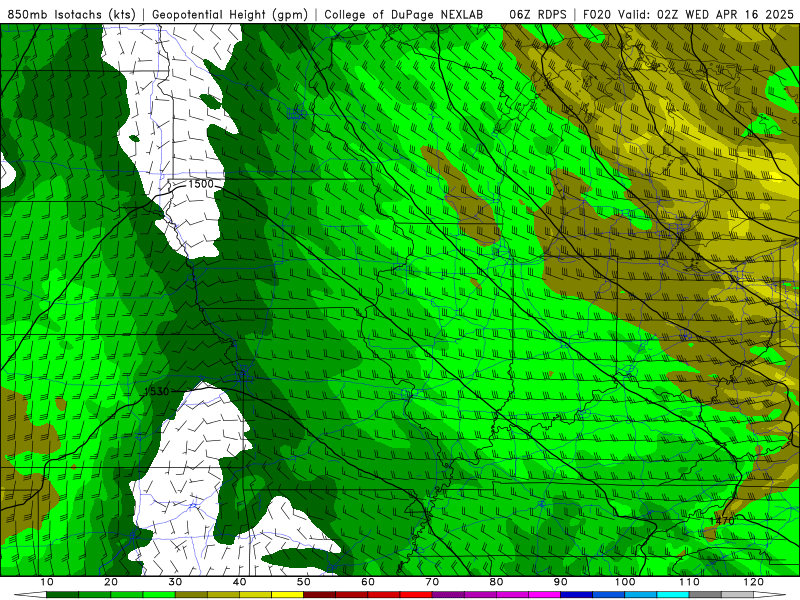
Task: Click the '850mb Isotachs (kts)' title text
Action: pos(71,14)
